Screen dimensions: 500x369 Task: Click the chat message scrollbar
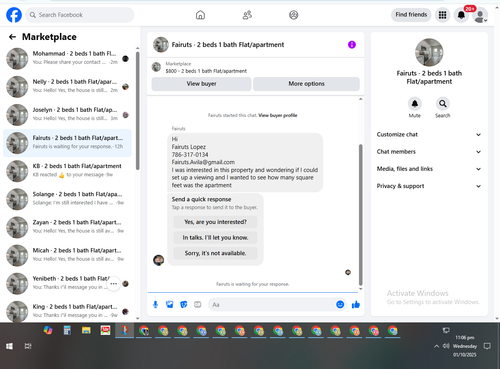click(360, 215)
